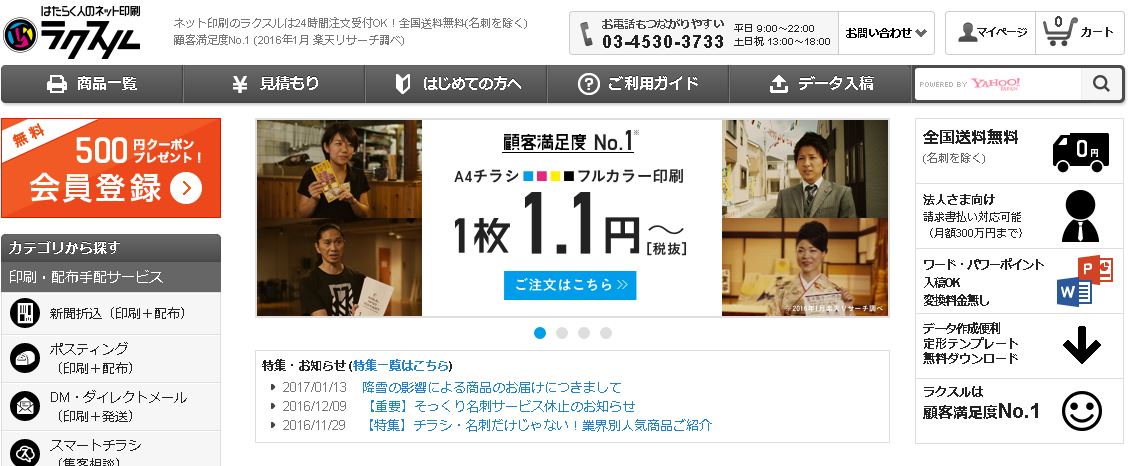
Task: Click the search magnifier icon
Action: click(1101, 84)
